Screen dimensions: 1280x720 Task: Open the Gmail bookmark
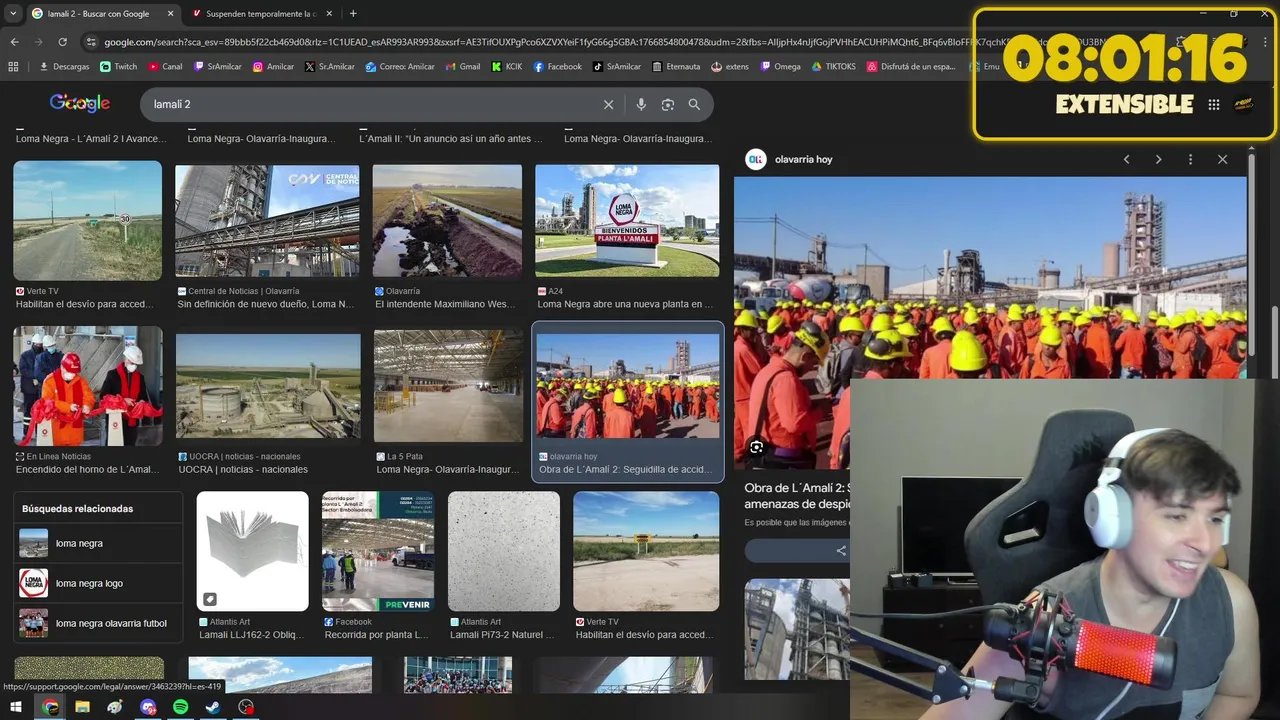463,67
